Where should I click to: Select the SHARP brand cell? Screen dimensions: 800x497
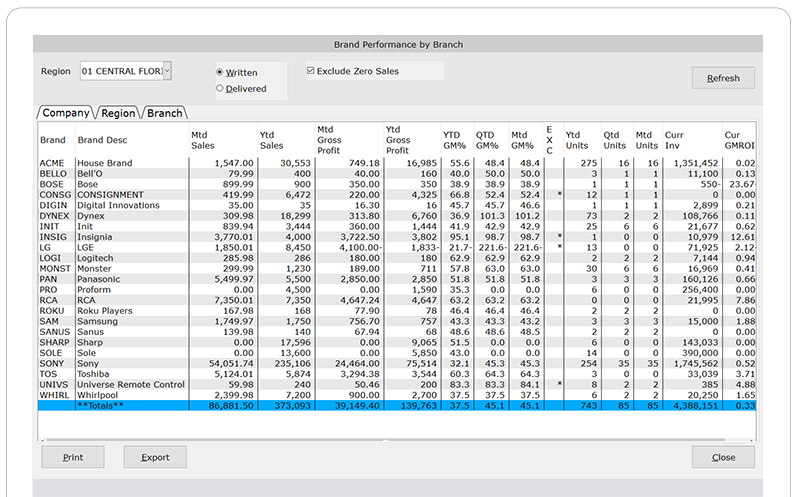coord(57,342)
